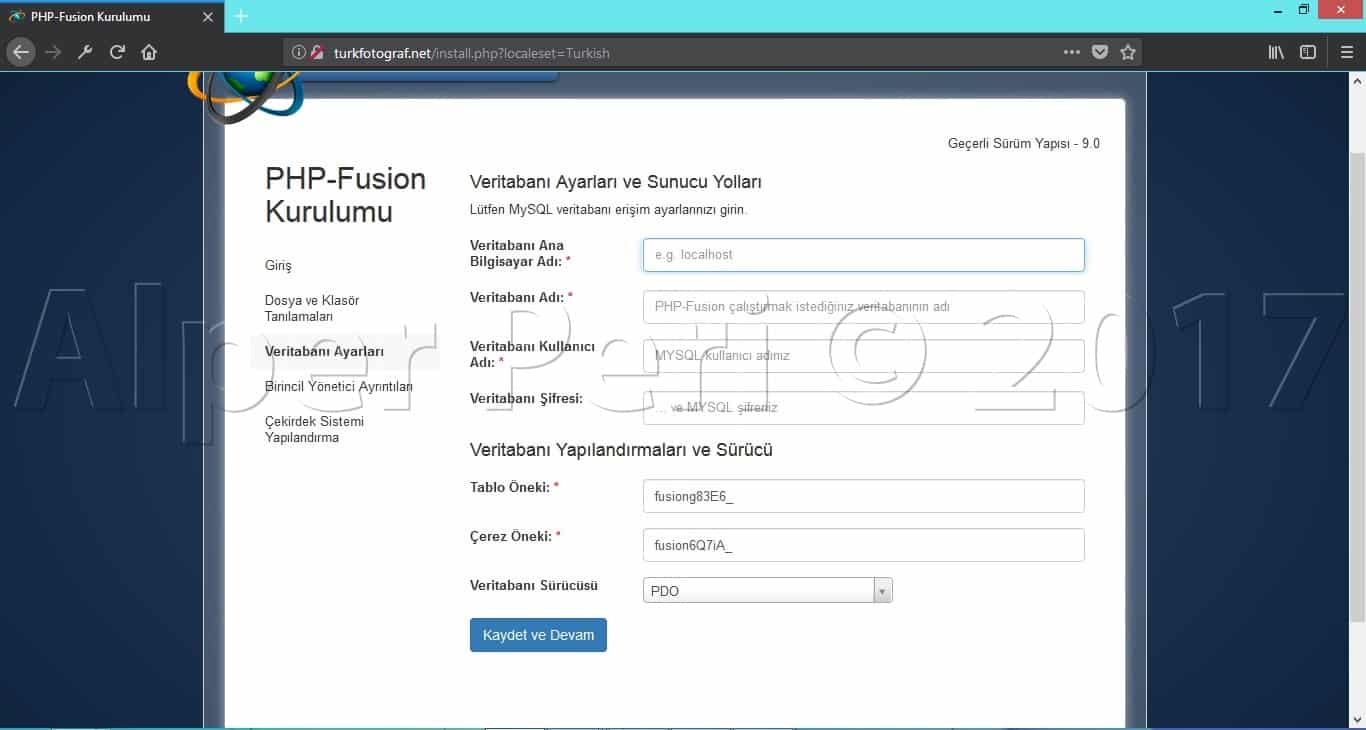Click the browser forward arrow

[x=53, y=52]
